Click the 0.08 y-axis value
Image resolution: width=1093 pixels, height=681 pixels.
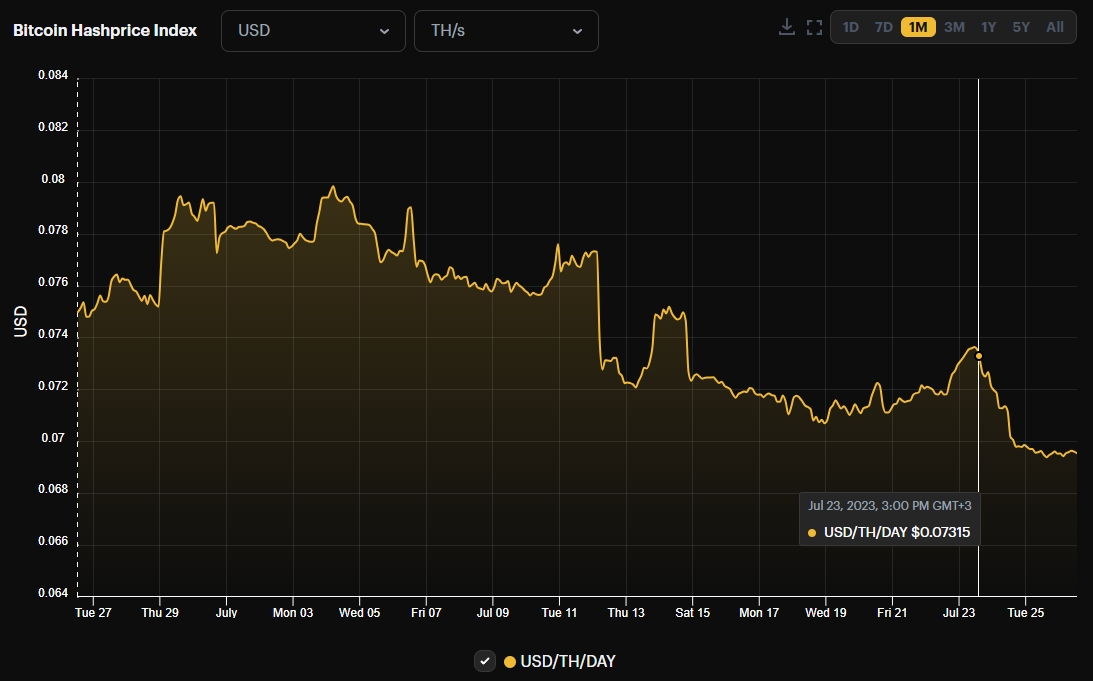tap(53, 179)
